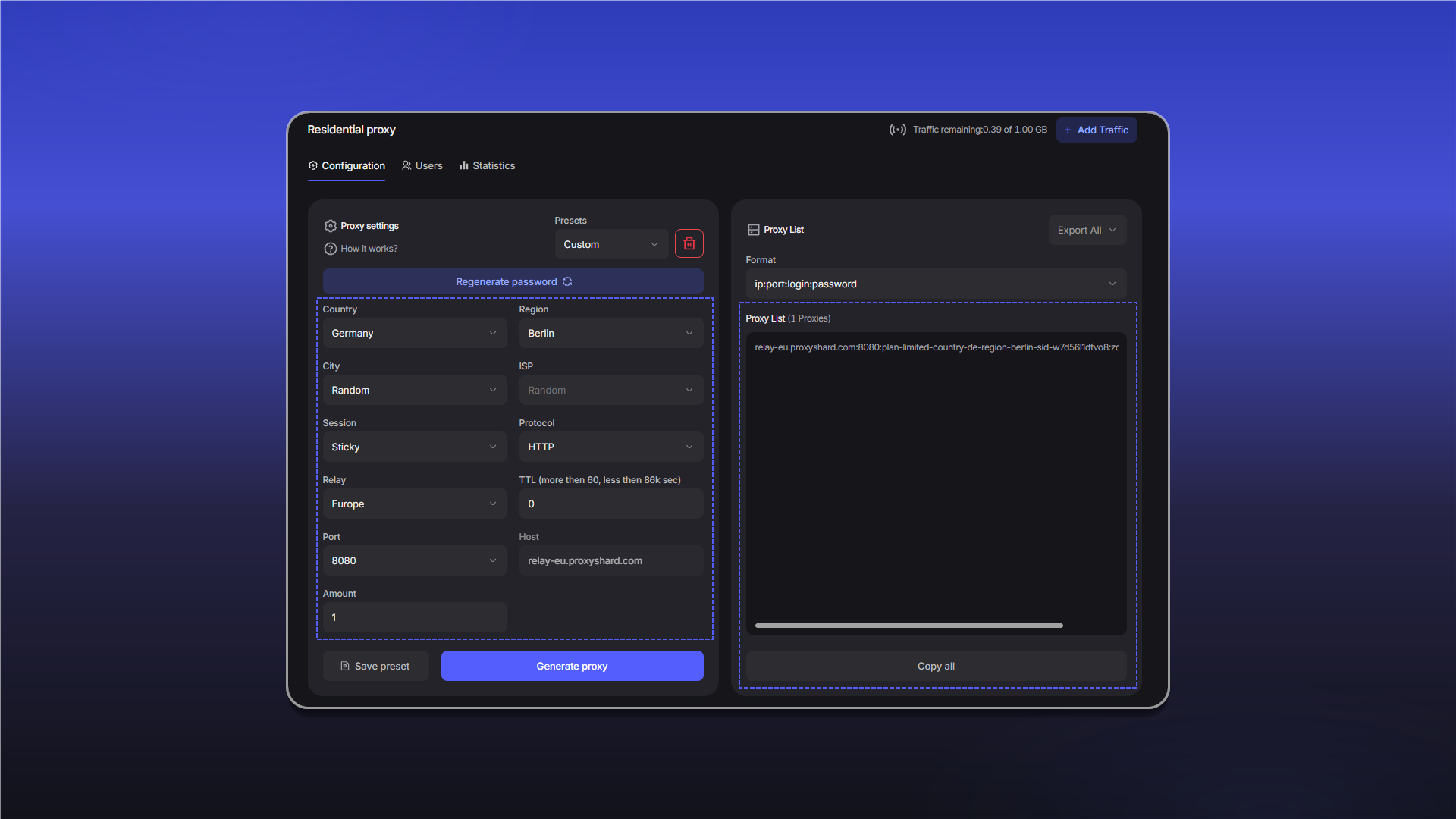The image size is (1456, 819).
Task: Open the Export All dropdown
Action: pyautogui.click(x=1087, y=230)
